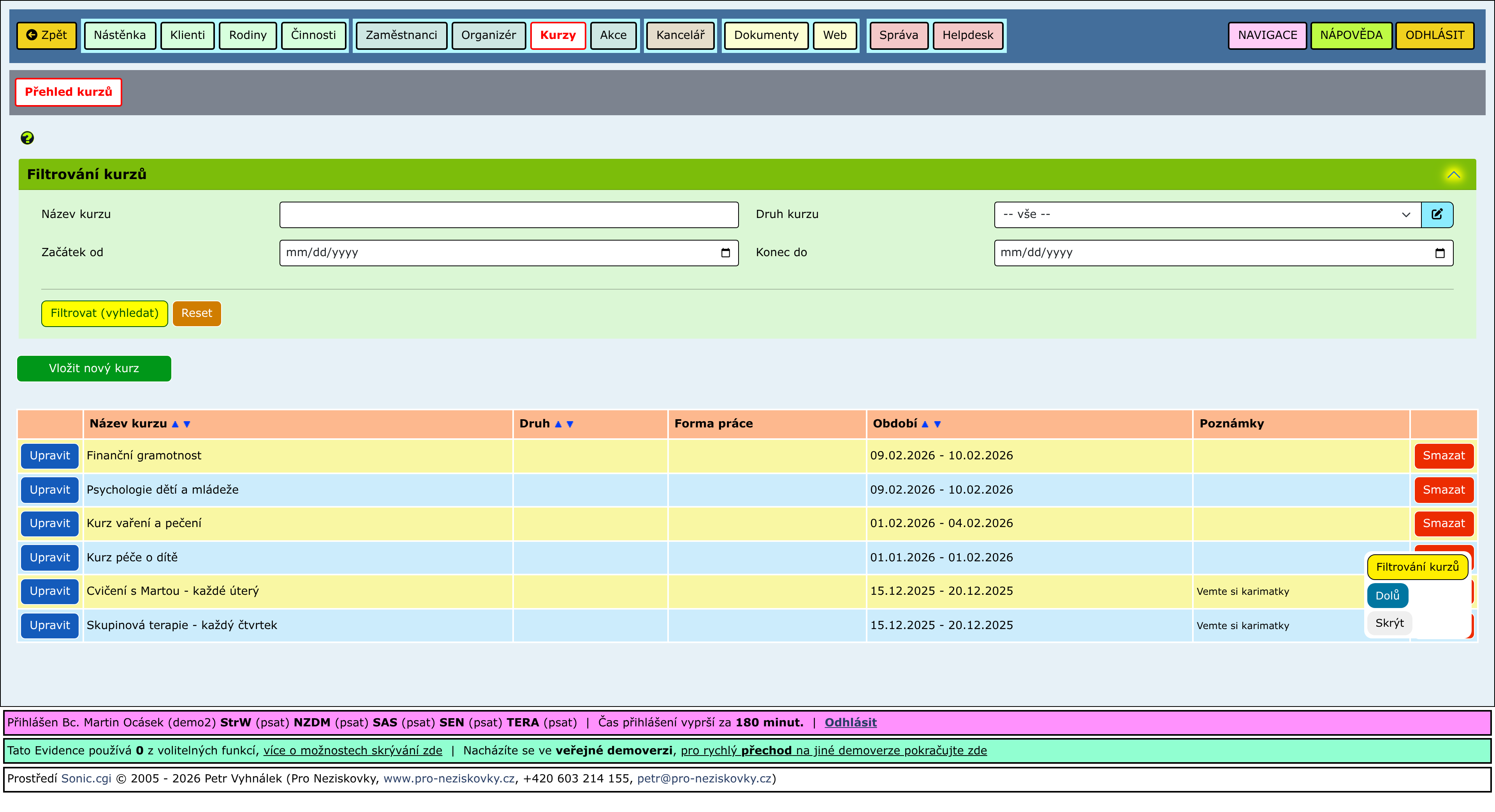Screen dimensions: 1495x812
Task: Click the edit icon beside Druh kurzu
Action: pos(1436,214)
